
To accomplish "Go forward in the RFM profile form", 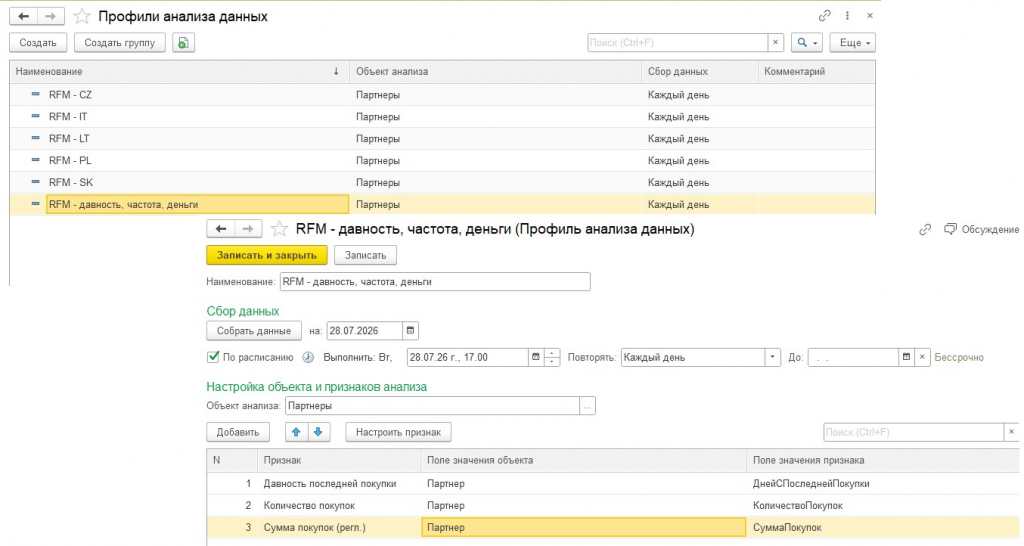I will coord(248,229).
